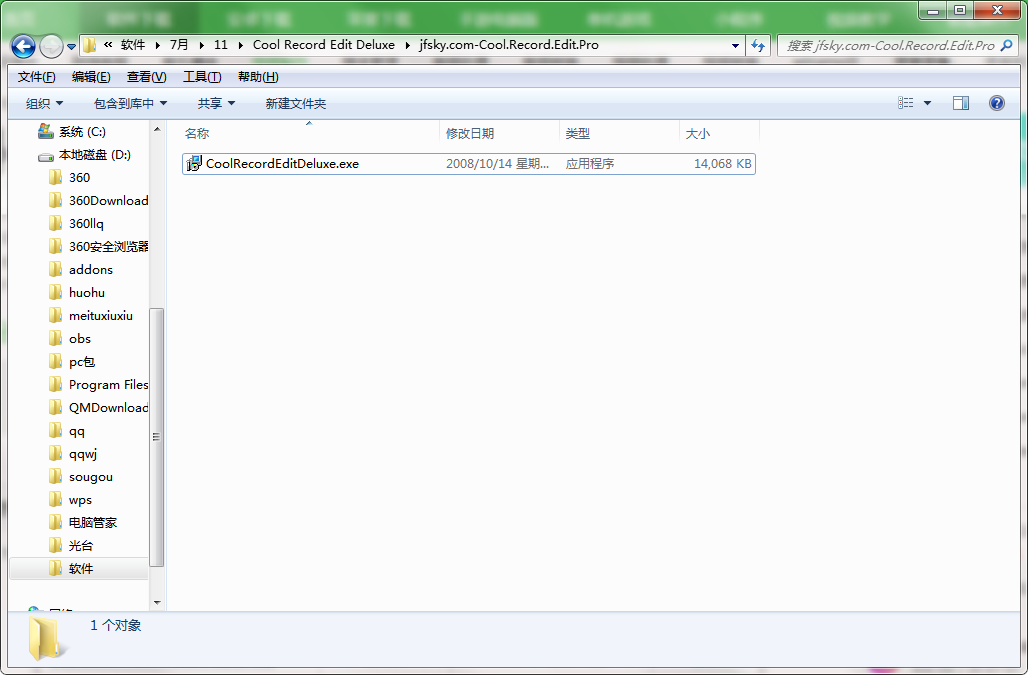Click the 应用程序 type cell
The width and height of the screenshot is (1028, 675).
(x=590, y=164)
